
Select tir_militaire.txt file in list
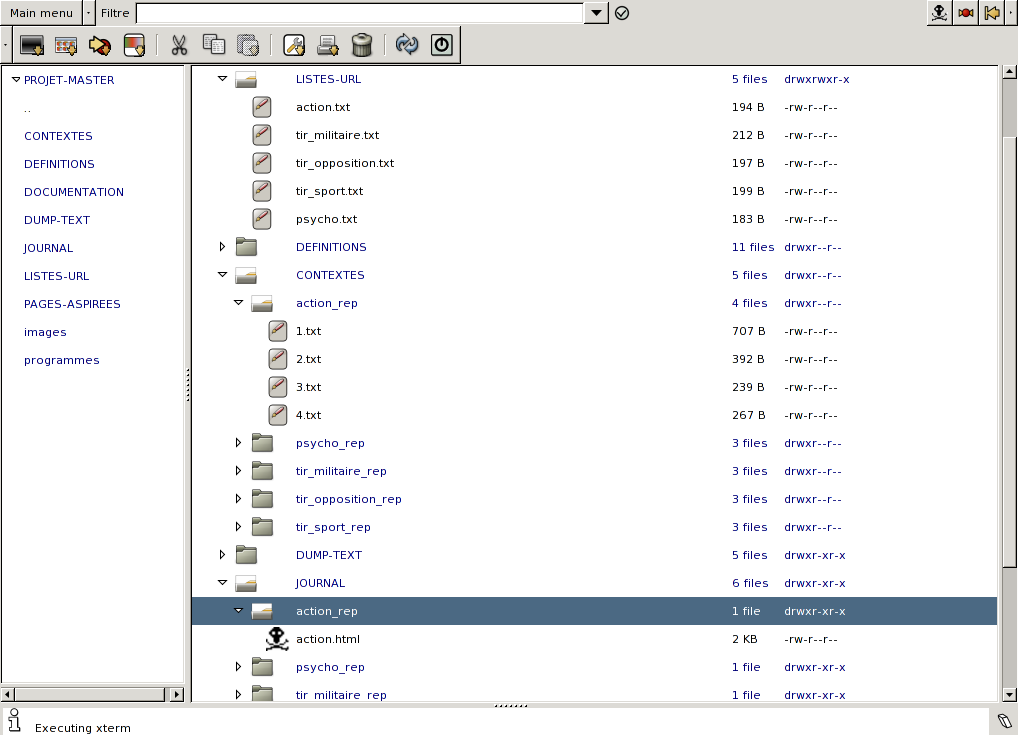337,135
